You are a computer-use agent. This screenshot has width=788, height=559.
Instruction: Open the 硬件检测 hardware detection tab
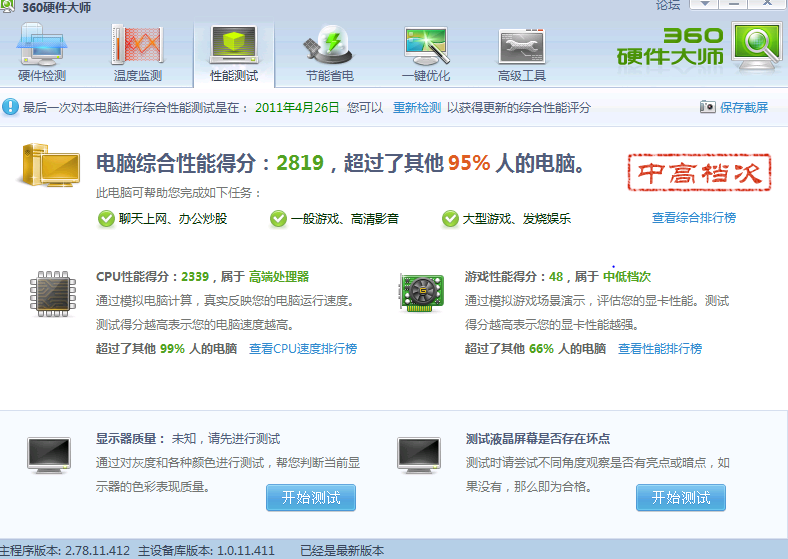[x=42, y=54]
